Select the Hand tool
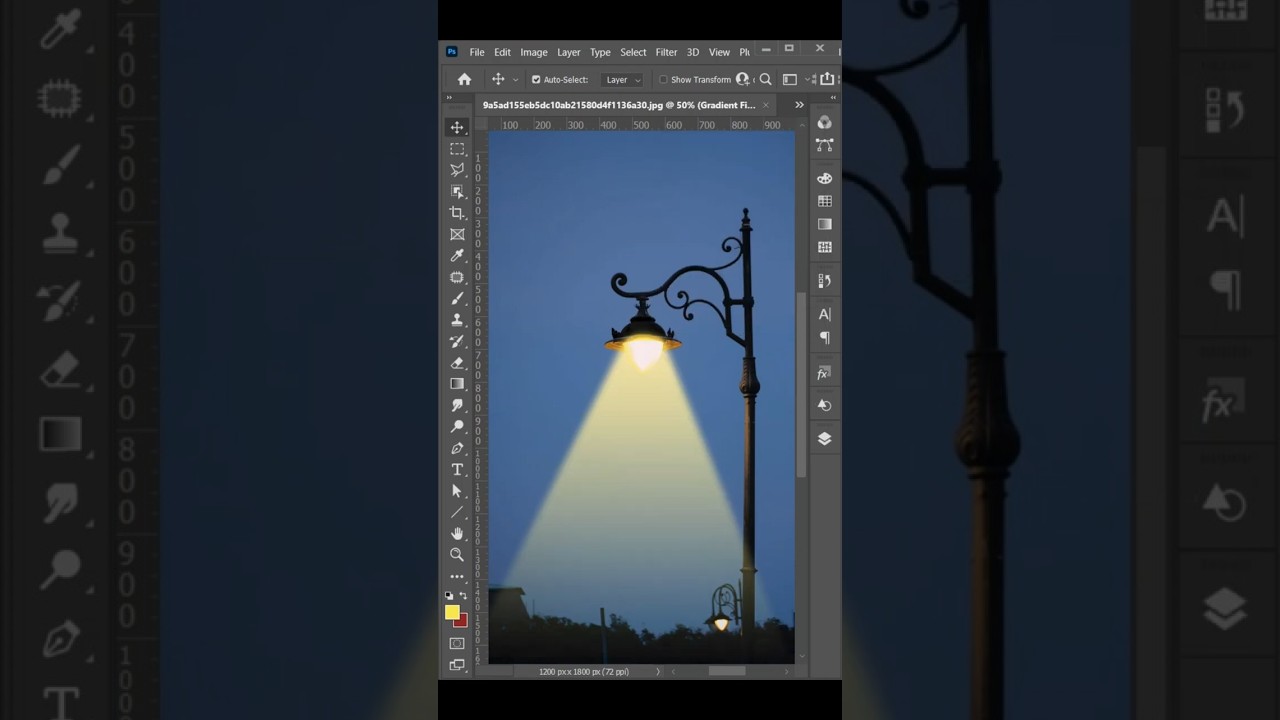The image size is (1280, 720). [x=457, y=534]
